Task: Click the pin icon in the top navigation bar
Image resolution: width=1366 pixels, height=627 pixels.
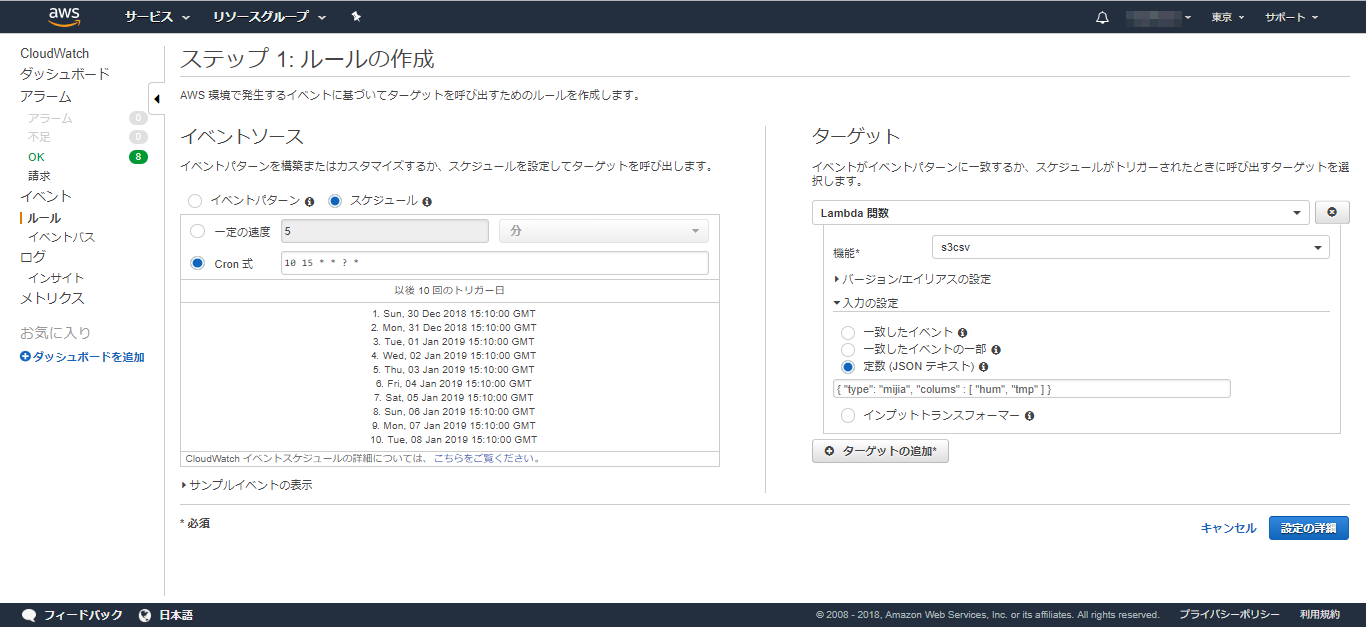Action: [x=355, y=16]
